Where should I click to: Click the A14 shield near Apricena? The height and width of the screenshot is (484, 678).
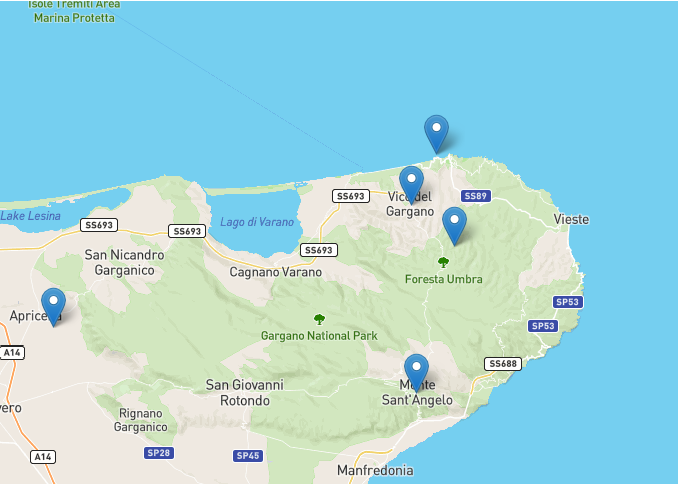click(12, 353)
